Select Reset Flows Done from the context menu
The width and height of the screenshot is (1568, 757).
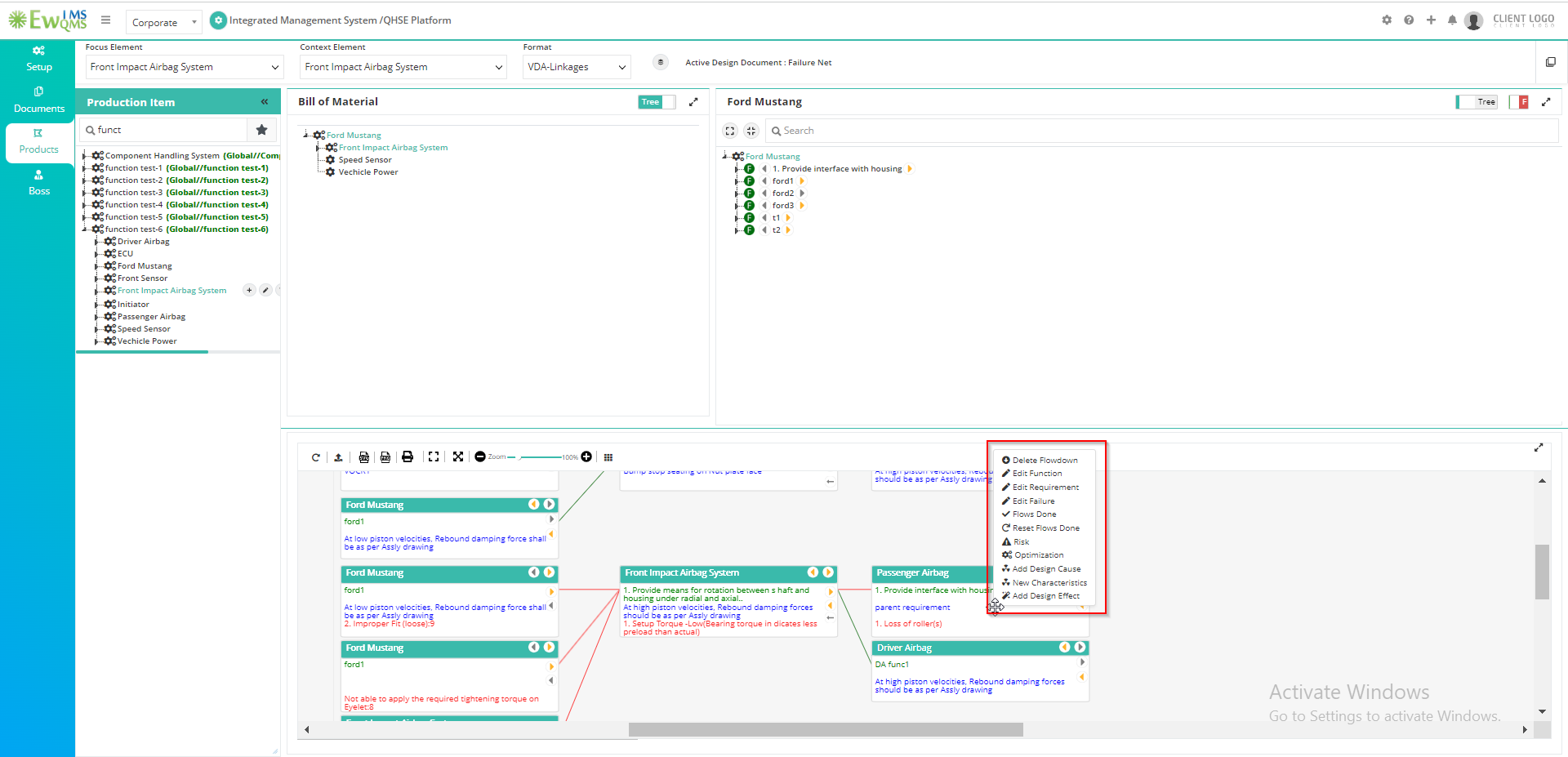point(1040,528)
